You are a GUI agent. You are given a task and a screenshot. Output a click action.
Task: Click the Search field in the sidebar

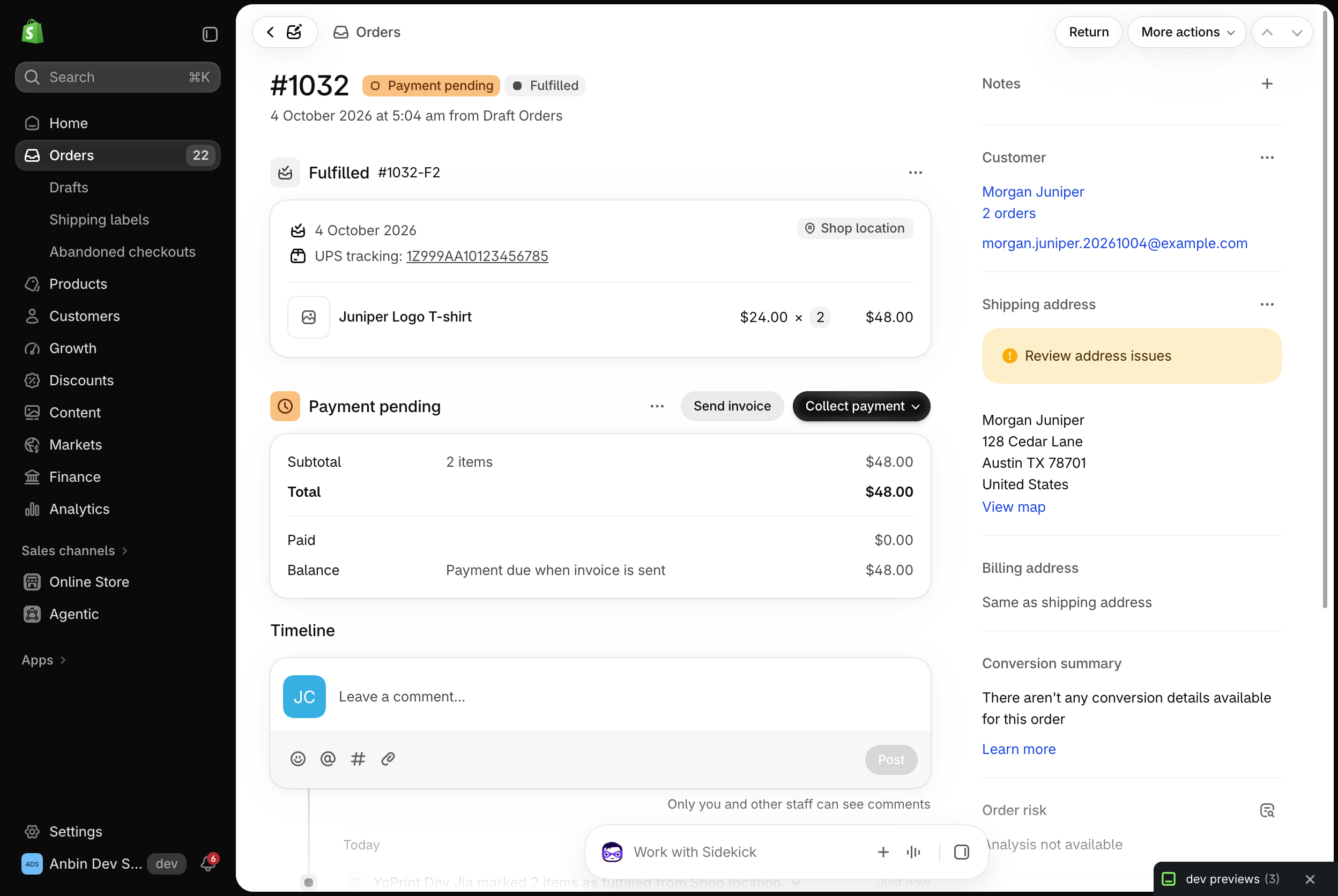(x=118, y=77)
